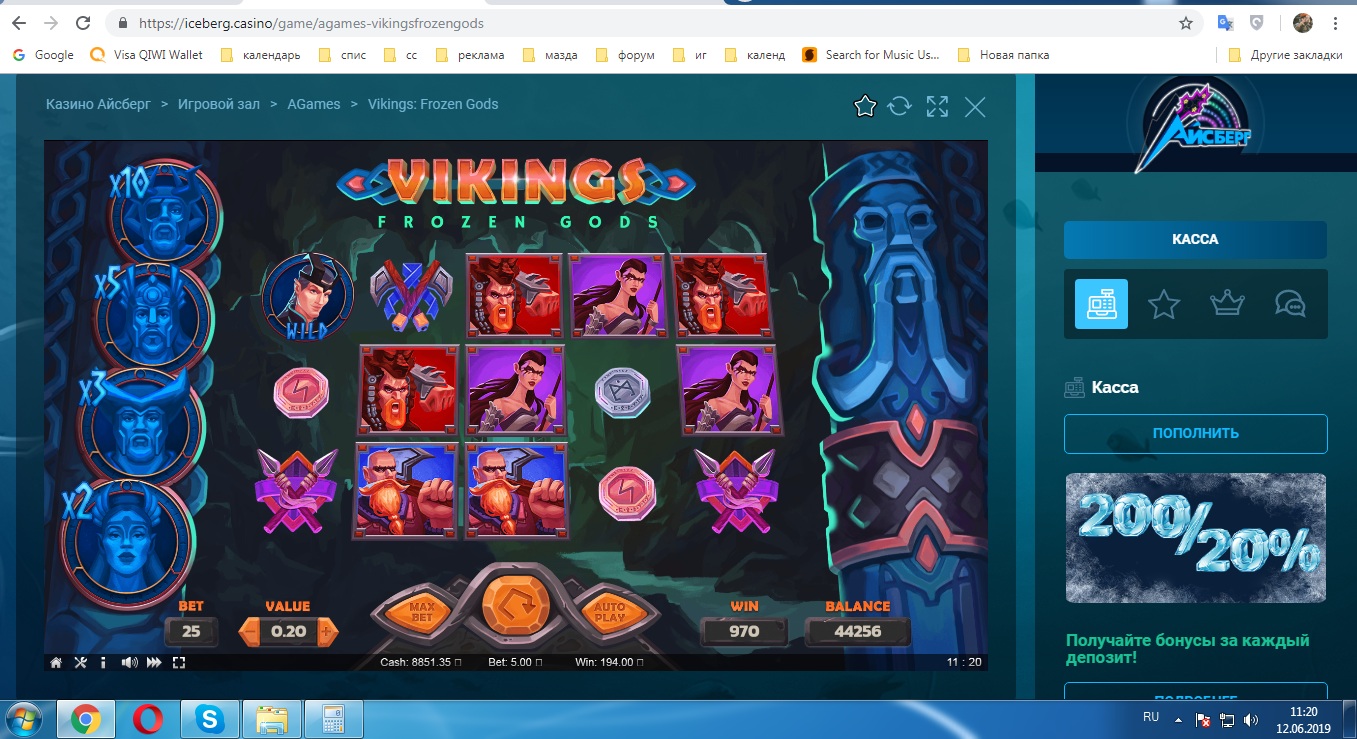This screenshot has width=1357, height=739.
Task: Open the мазда bookmarks folder
Action: click(549, 55)
